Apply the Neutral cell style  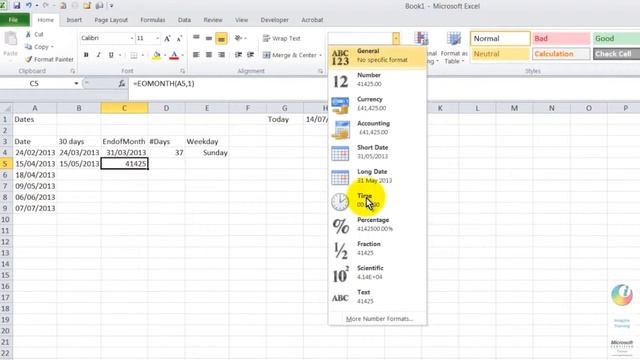(x=500, y=54)
